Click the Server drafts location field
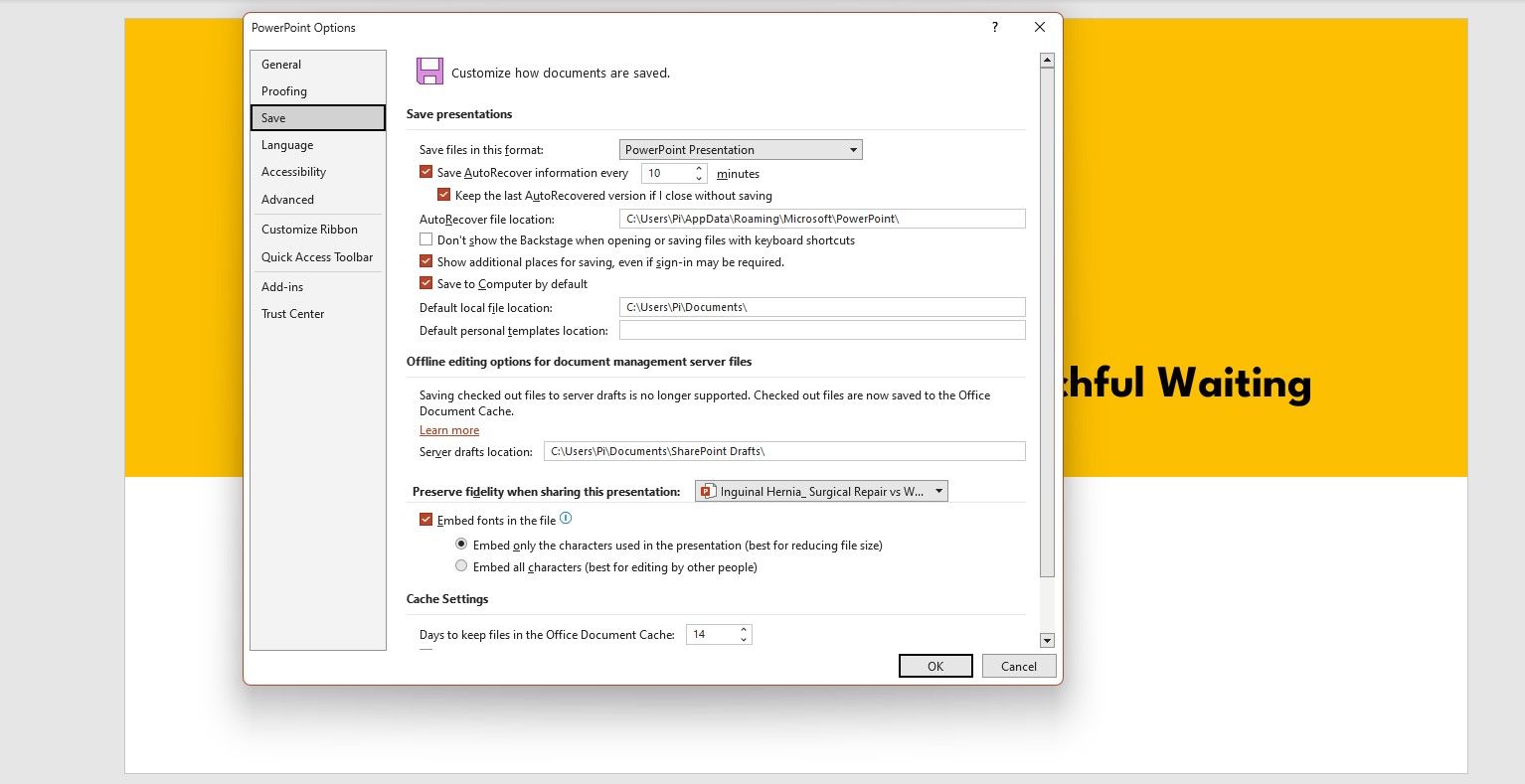This screenshot has width=1525, height=784. click(x=784, y=451)
